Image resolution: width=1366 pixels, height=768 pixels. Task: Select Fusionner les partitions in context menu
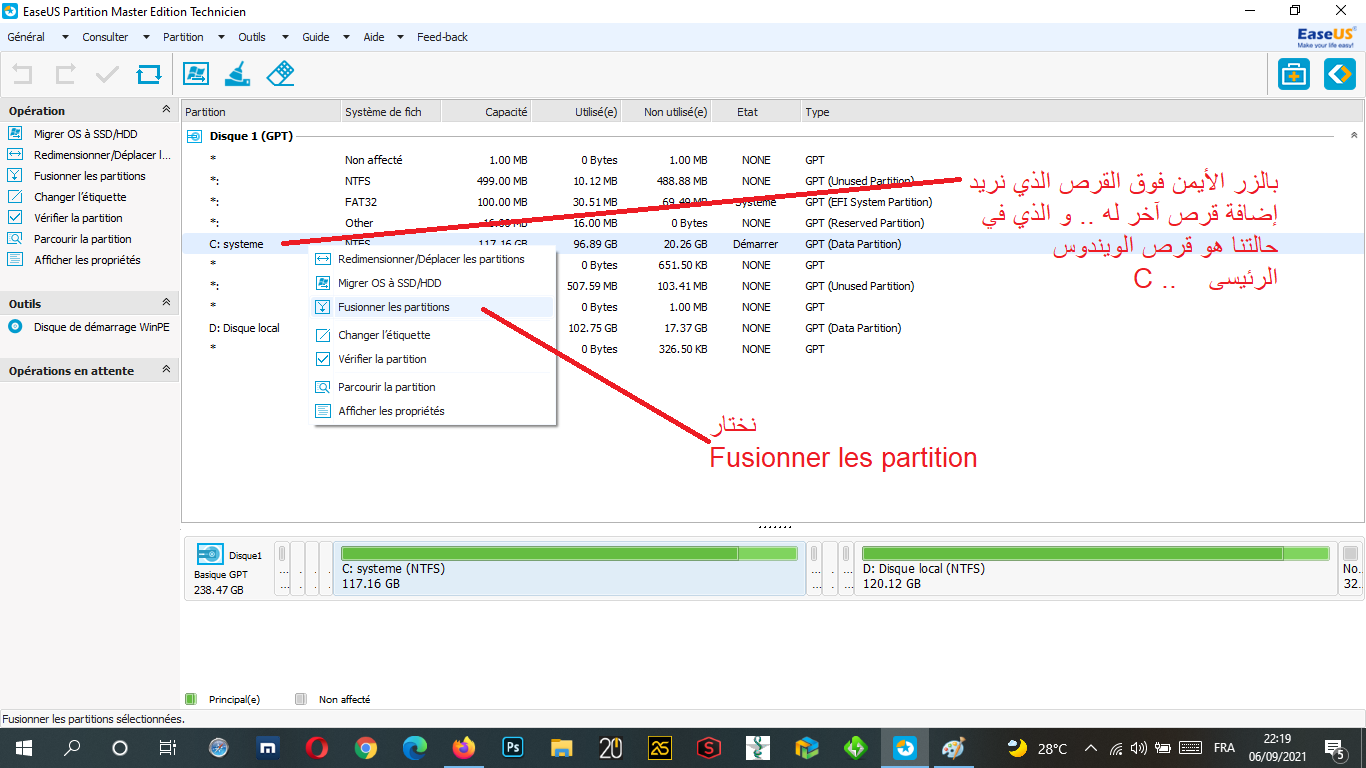coord(434,307)
